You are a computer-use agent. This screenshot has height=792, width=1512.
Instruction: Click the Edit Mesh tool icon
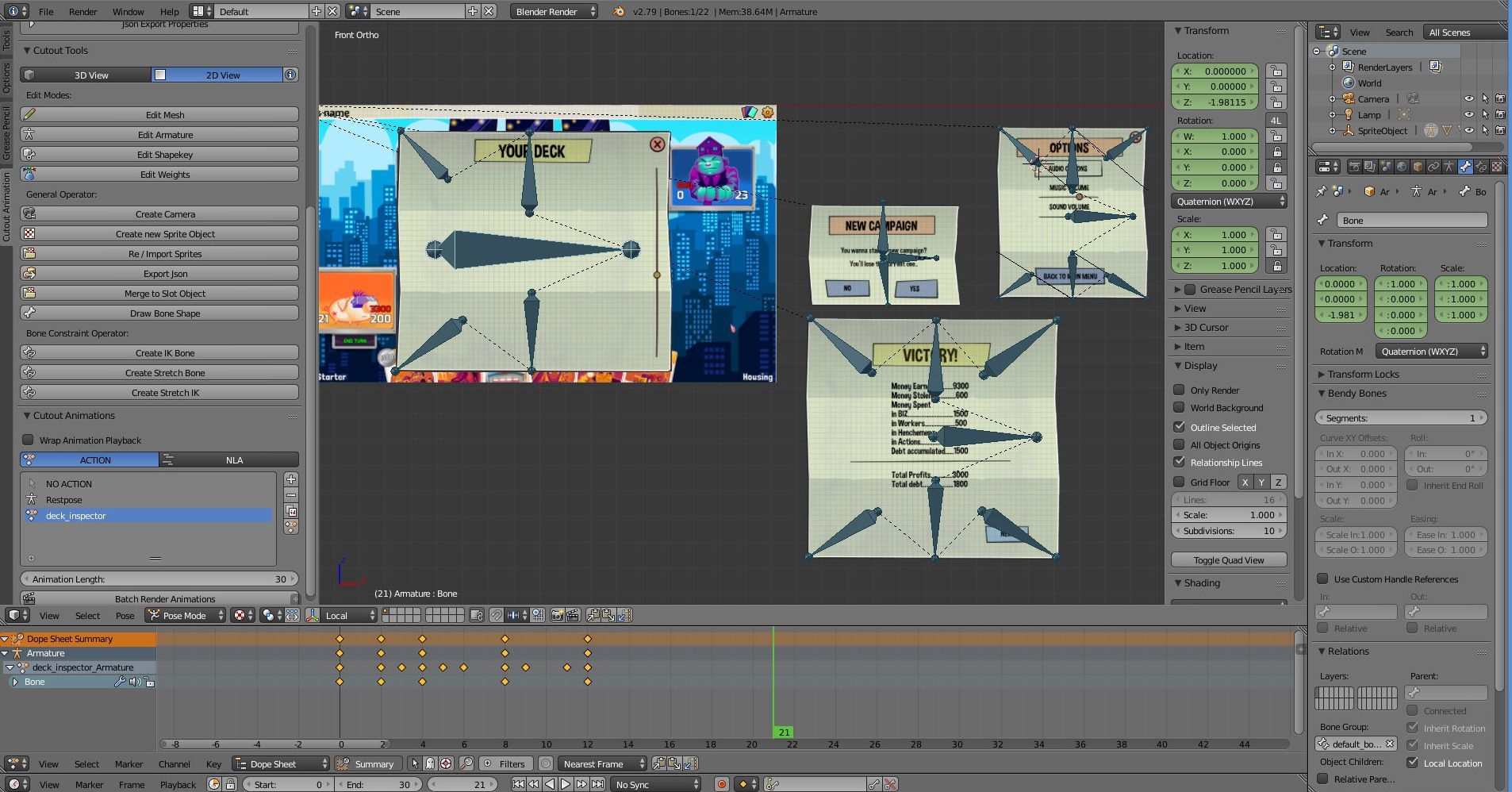click(x=29, y=115)
